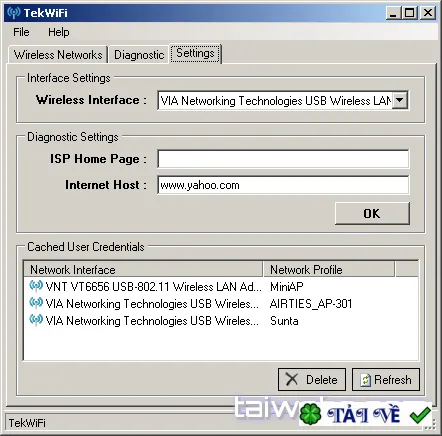Select the AIRTIES_AP-301 network profile cell
This screenshot has height=436, width=442.
(311, 304)
